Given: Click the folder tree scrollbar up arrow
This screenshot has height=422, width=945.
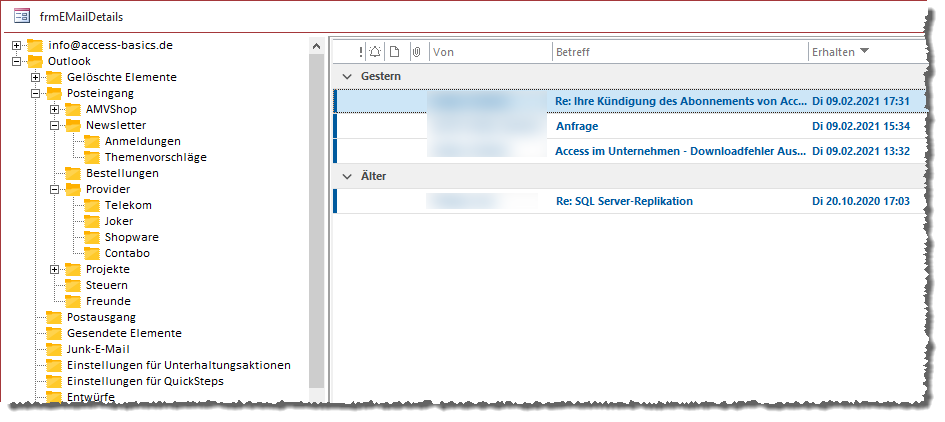Looking at the screenshot, I should pos(316,45).
